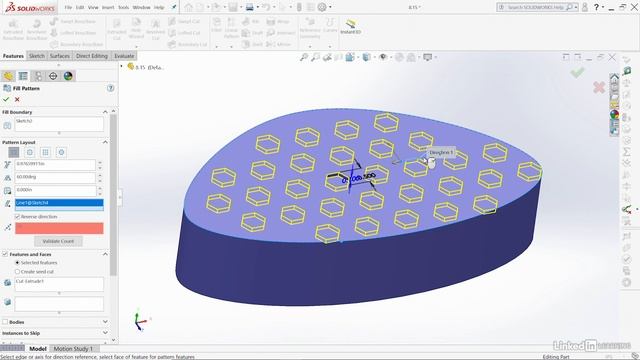
Task: Collapse the Fill Boundary section
Action: pyautogui.click(x=105, y=112)
